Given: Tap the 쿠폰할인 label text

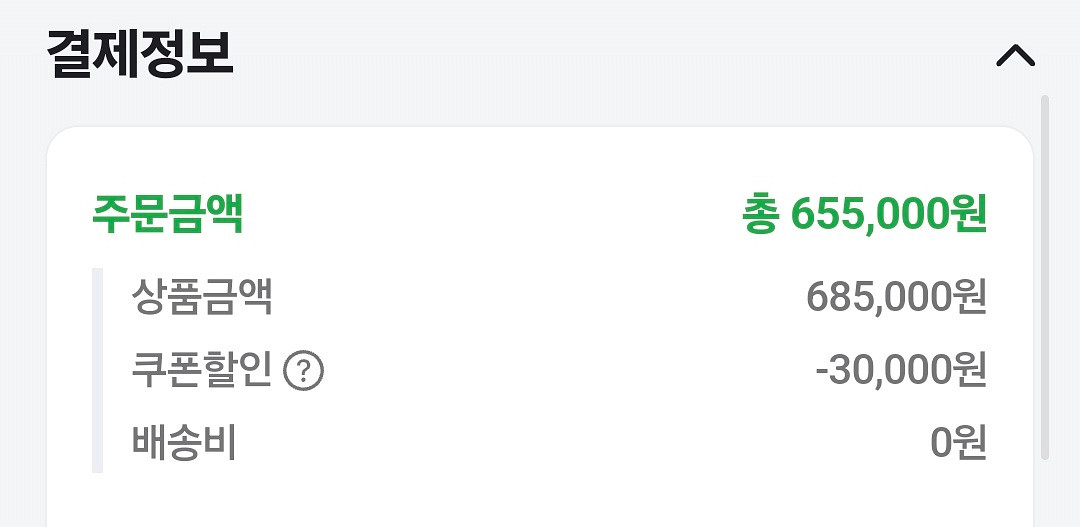Looking at the screenshot, I should (x=202, y=371).
